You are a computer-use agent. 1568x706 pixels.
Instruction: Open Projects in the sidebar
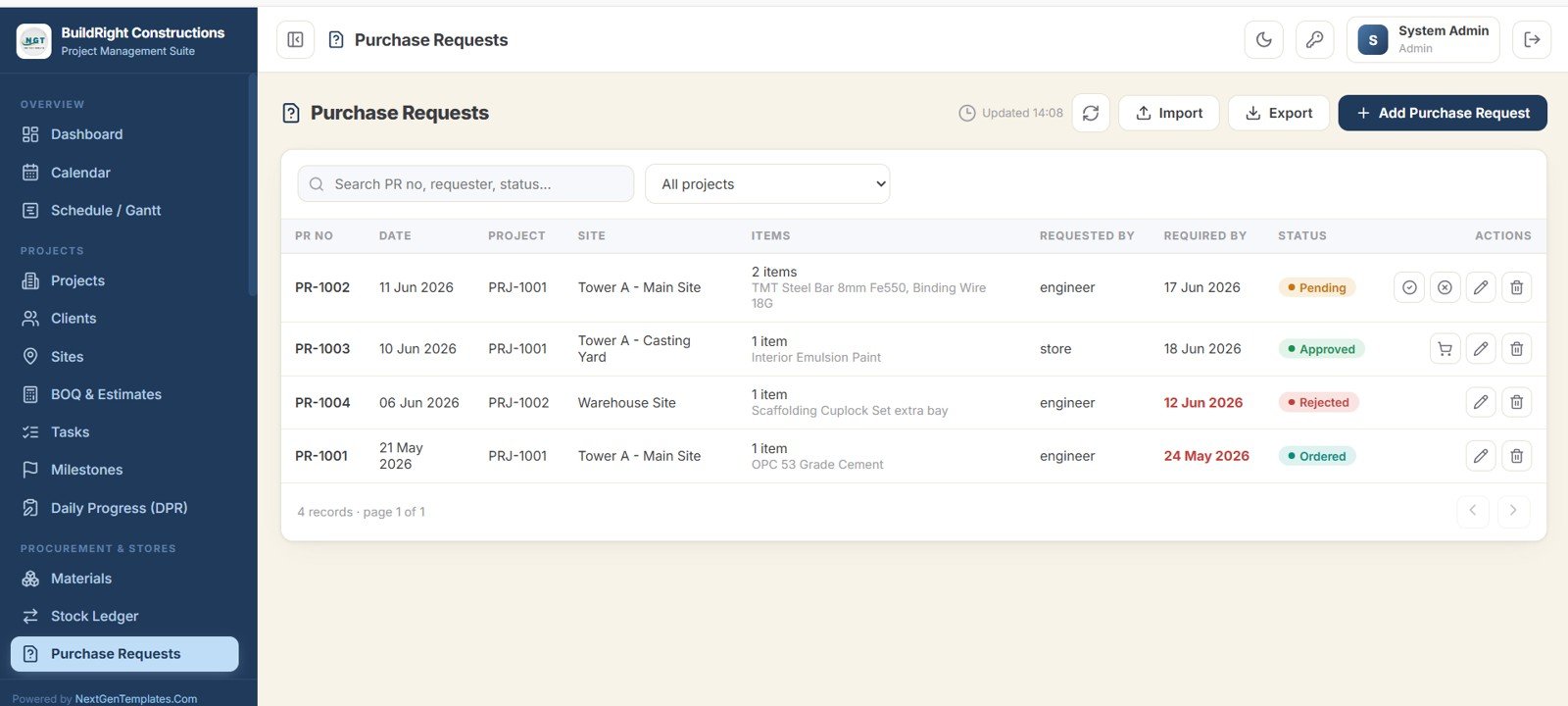(x=124, y=280)
